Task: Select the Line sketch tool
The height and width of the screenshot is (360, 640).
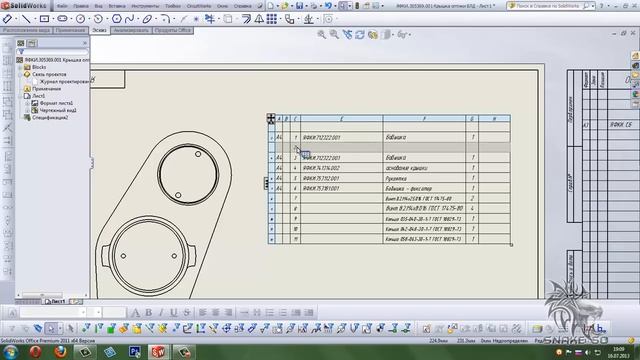Action: pyautogui.click(x=26, y=19)
